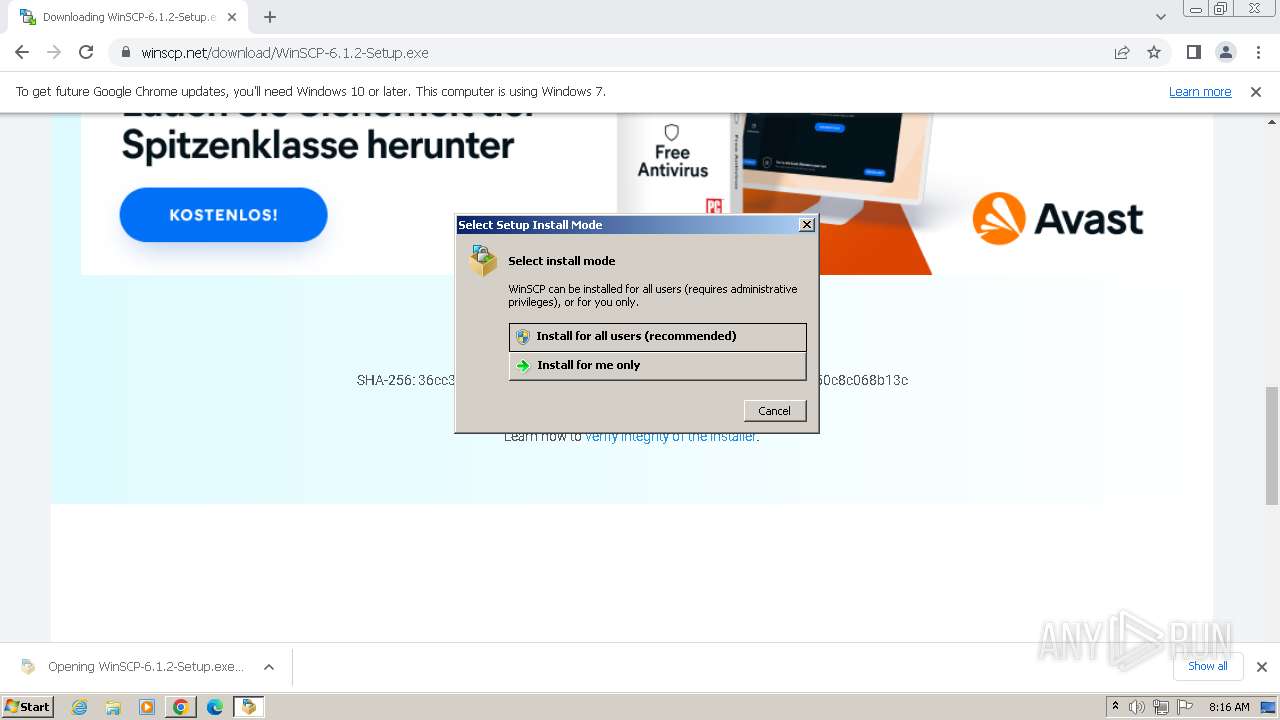Expand the download item options chevron

[x=269, y=667]
